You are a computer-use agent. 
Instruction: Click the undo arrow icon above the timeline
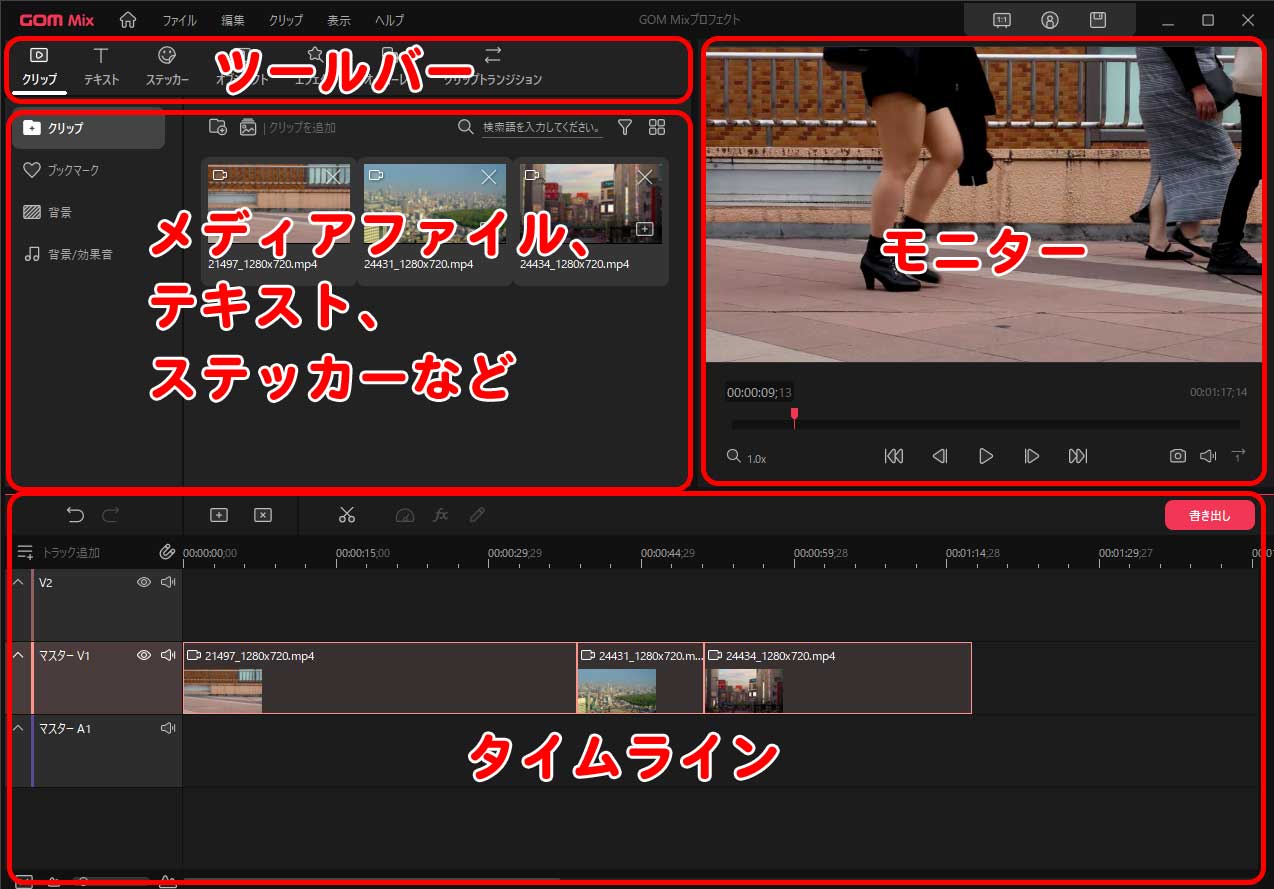tap(75, 514)
